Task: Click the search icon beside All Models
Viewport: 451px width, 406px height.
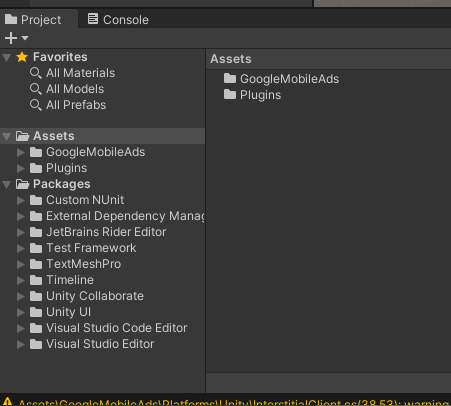Action: [x=36, y=89]
